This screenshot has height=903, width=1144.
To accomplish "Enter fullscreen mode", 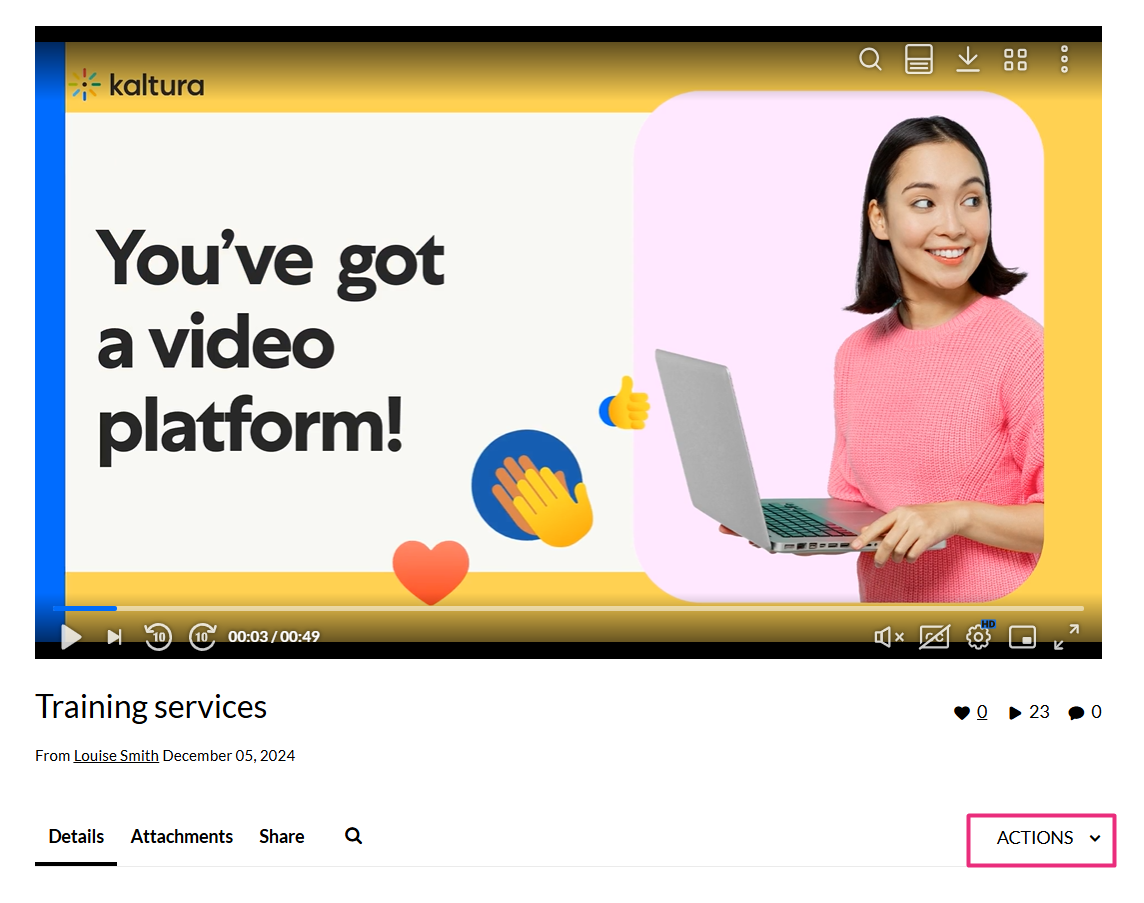I will (x=1067, y=637).
